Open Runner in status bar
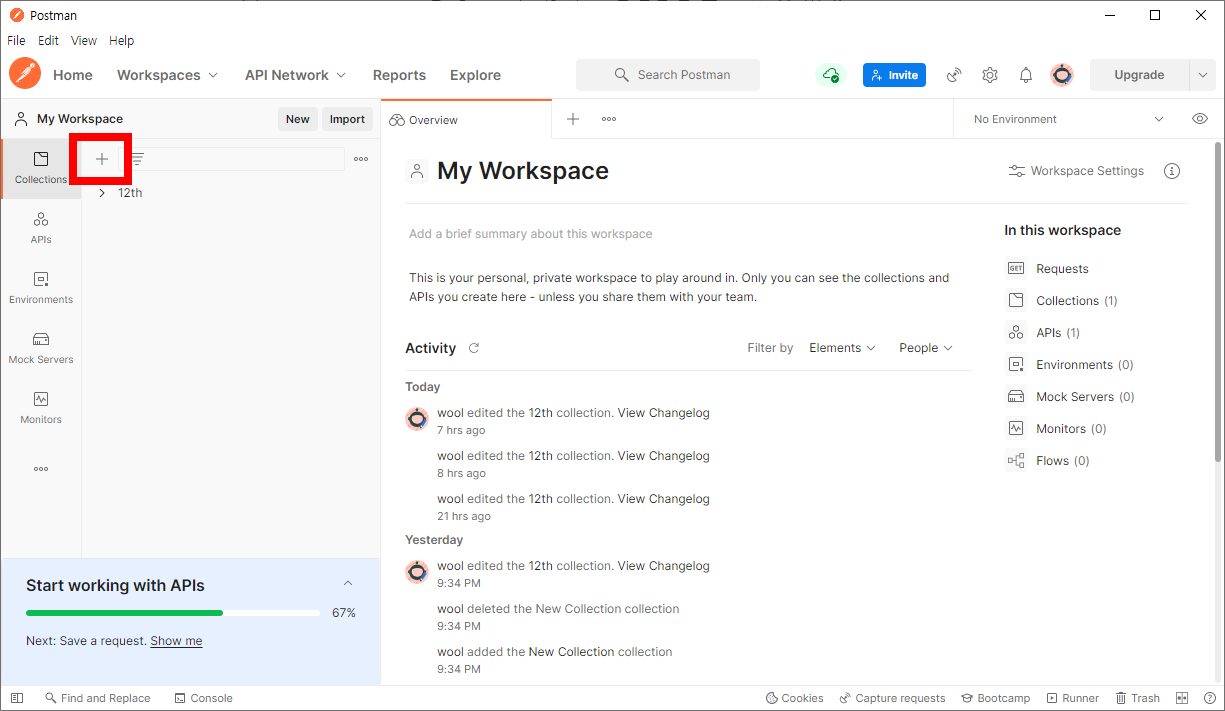 pyautogui.click(x=1073, y=698)
